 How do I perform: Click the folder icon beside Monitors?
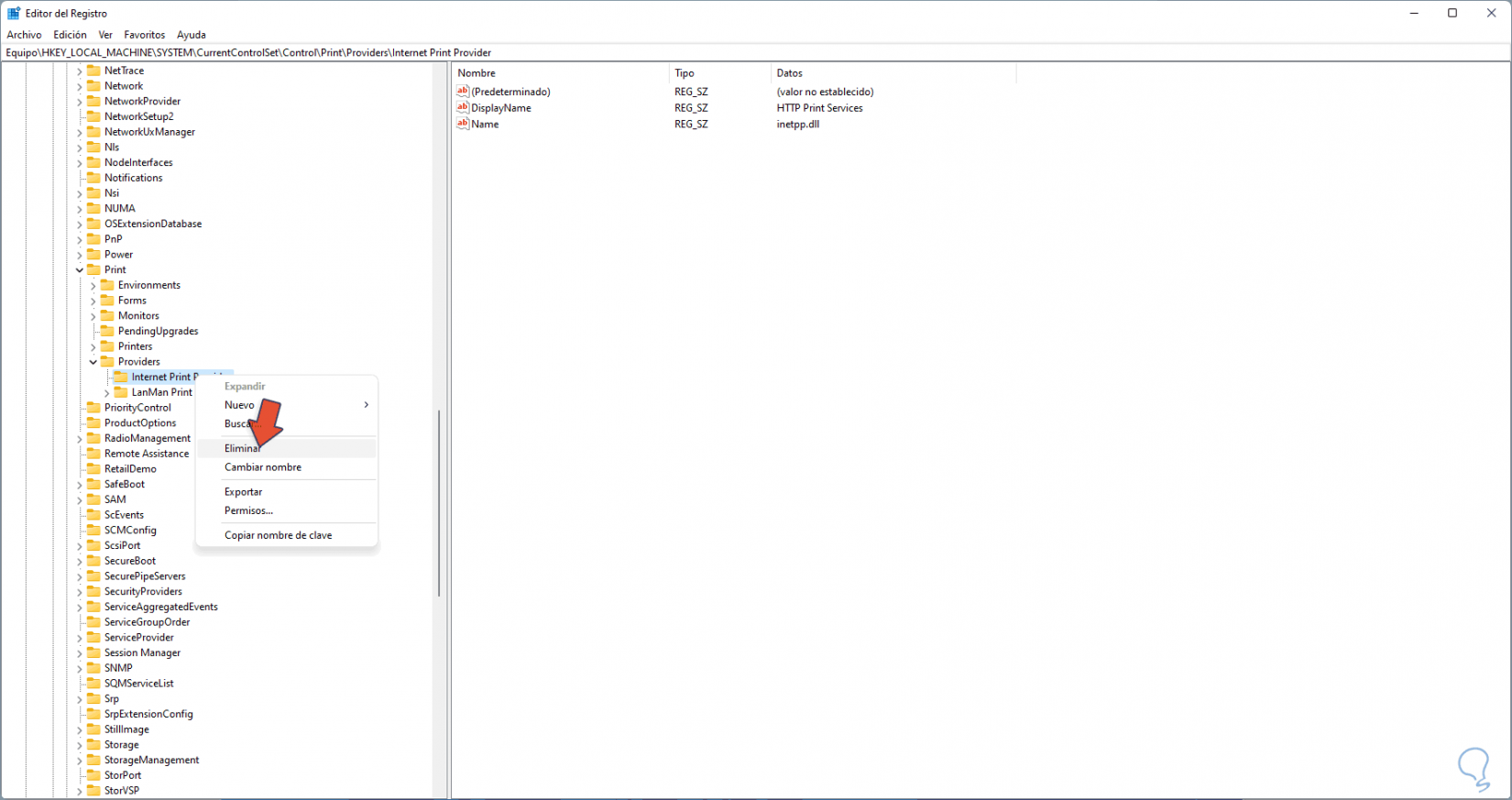tap(107, 315)
